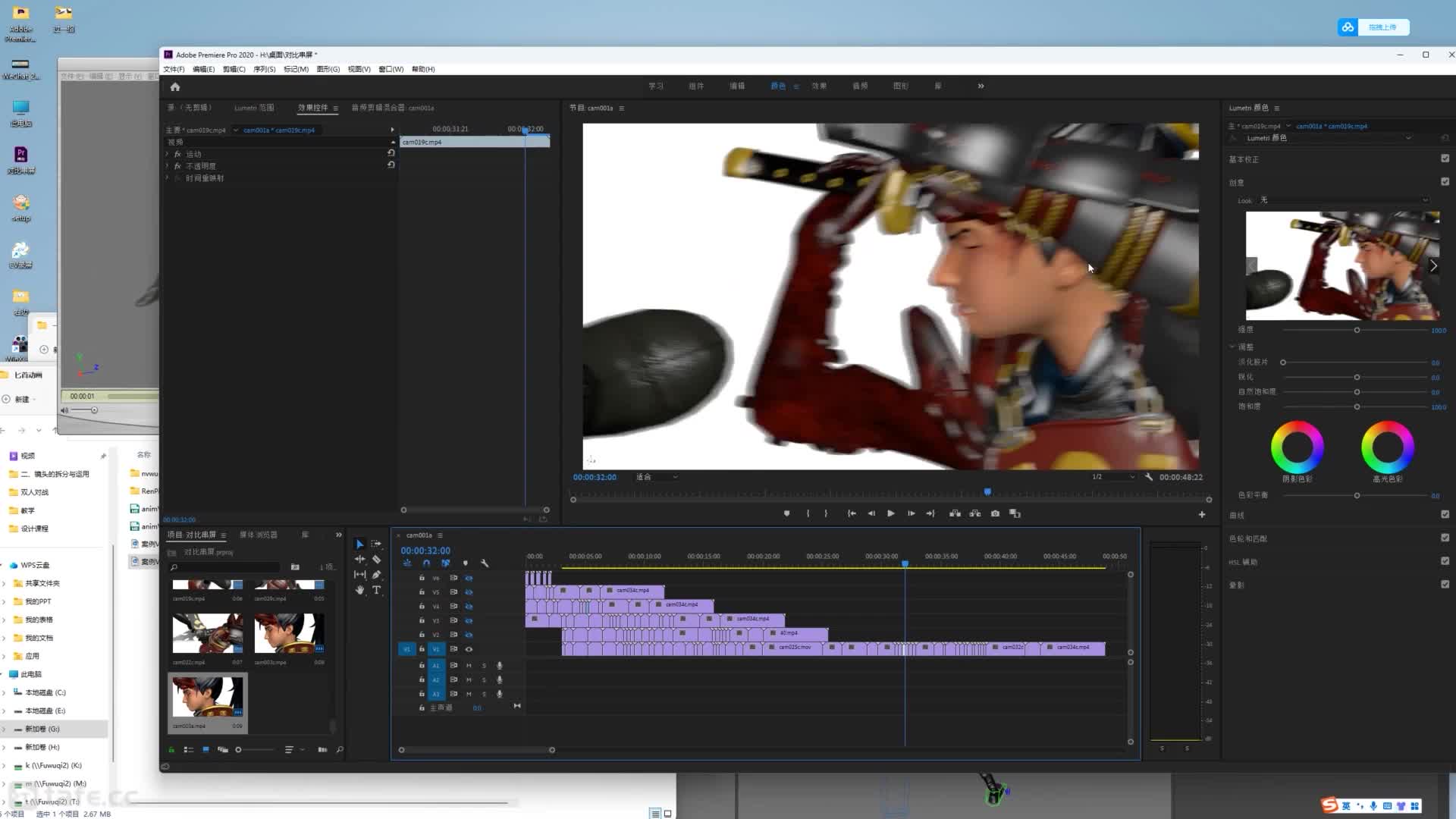Select the Type tool
Image resolution: width=1456 pixels, height=819 pixels.
coord(377,590)
